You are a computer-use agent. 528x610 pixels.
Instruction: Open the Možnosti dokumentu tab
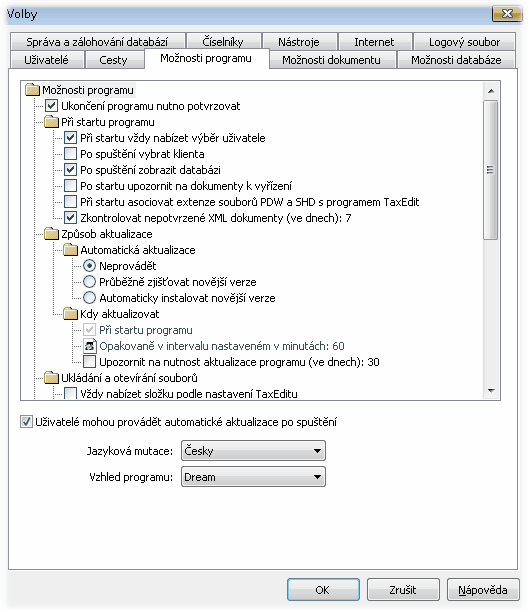(x=332, y=60)
